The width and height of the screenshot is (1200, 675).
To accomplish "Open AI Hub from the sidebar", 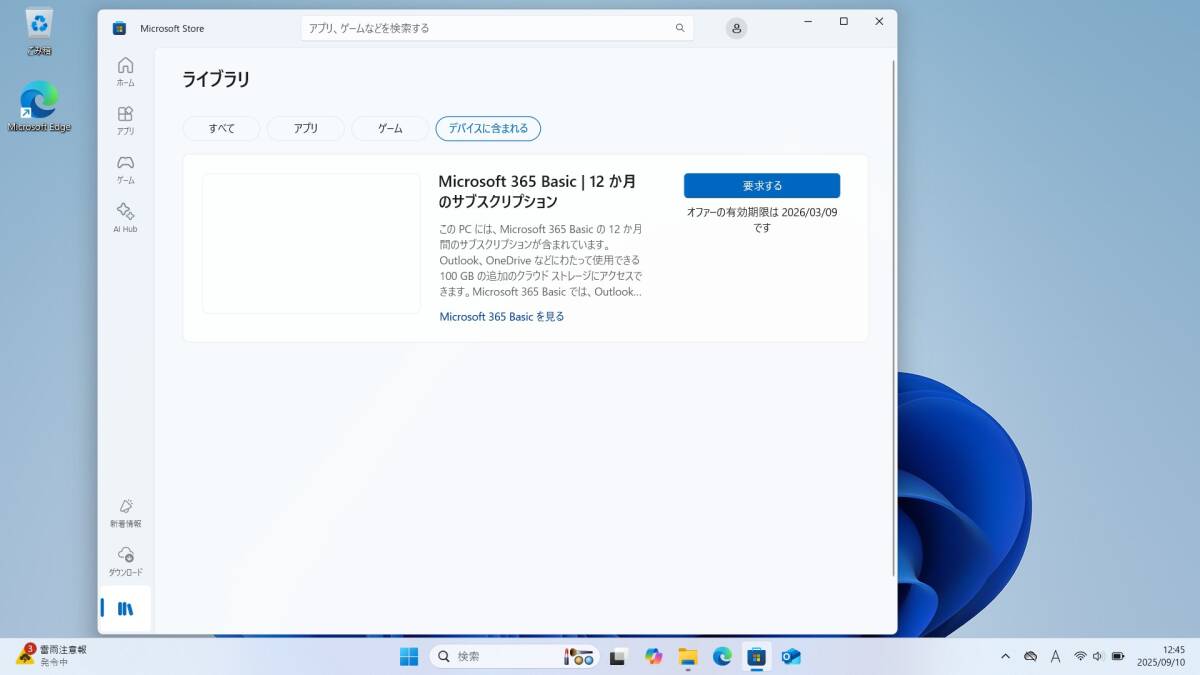I will tap(125, 217).
